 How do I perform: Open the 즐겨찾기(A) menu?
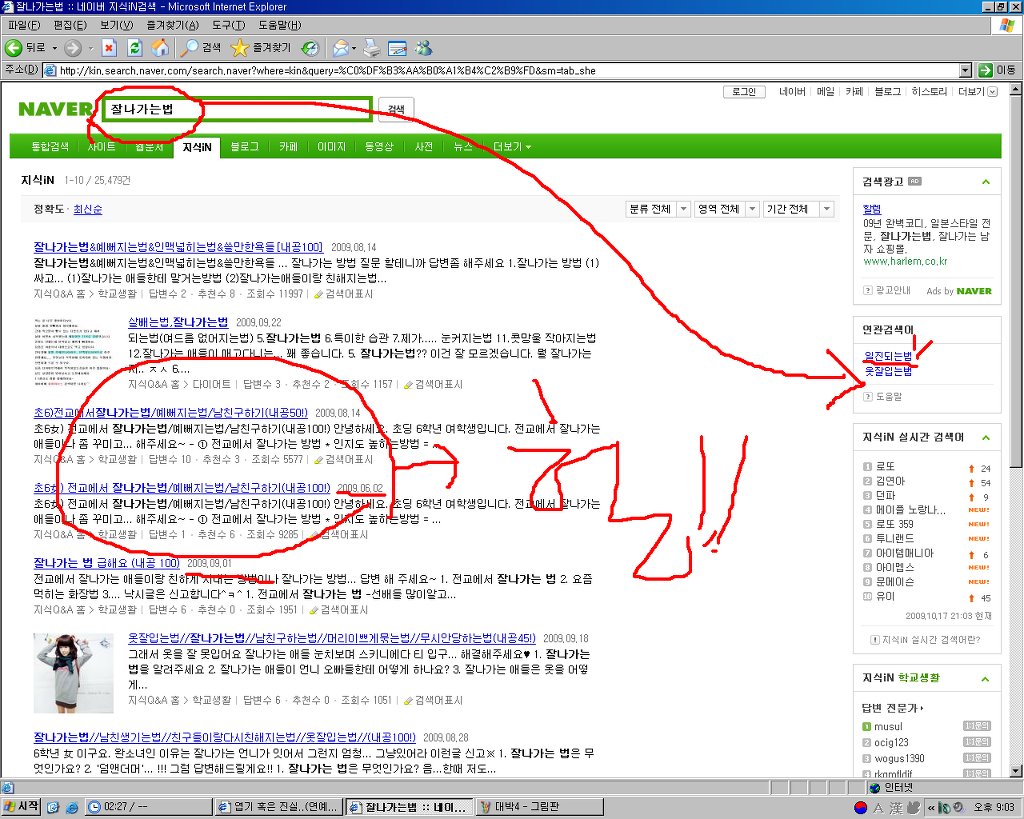point(172,25)
